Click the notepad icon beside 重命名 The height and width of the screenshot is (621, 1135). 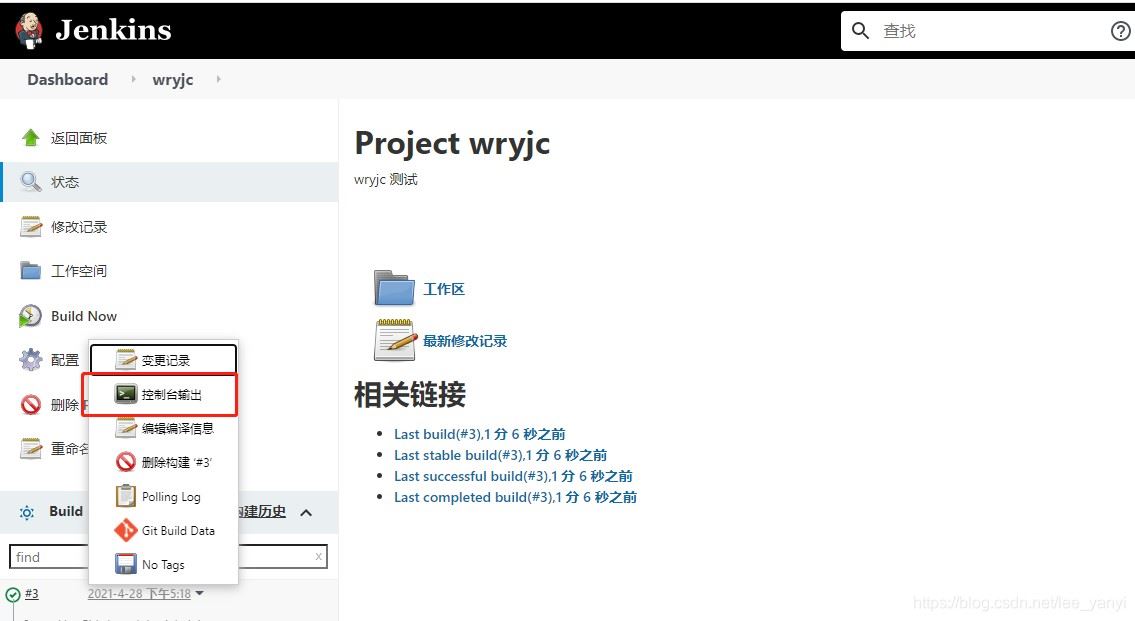click(30, 449)
